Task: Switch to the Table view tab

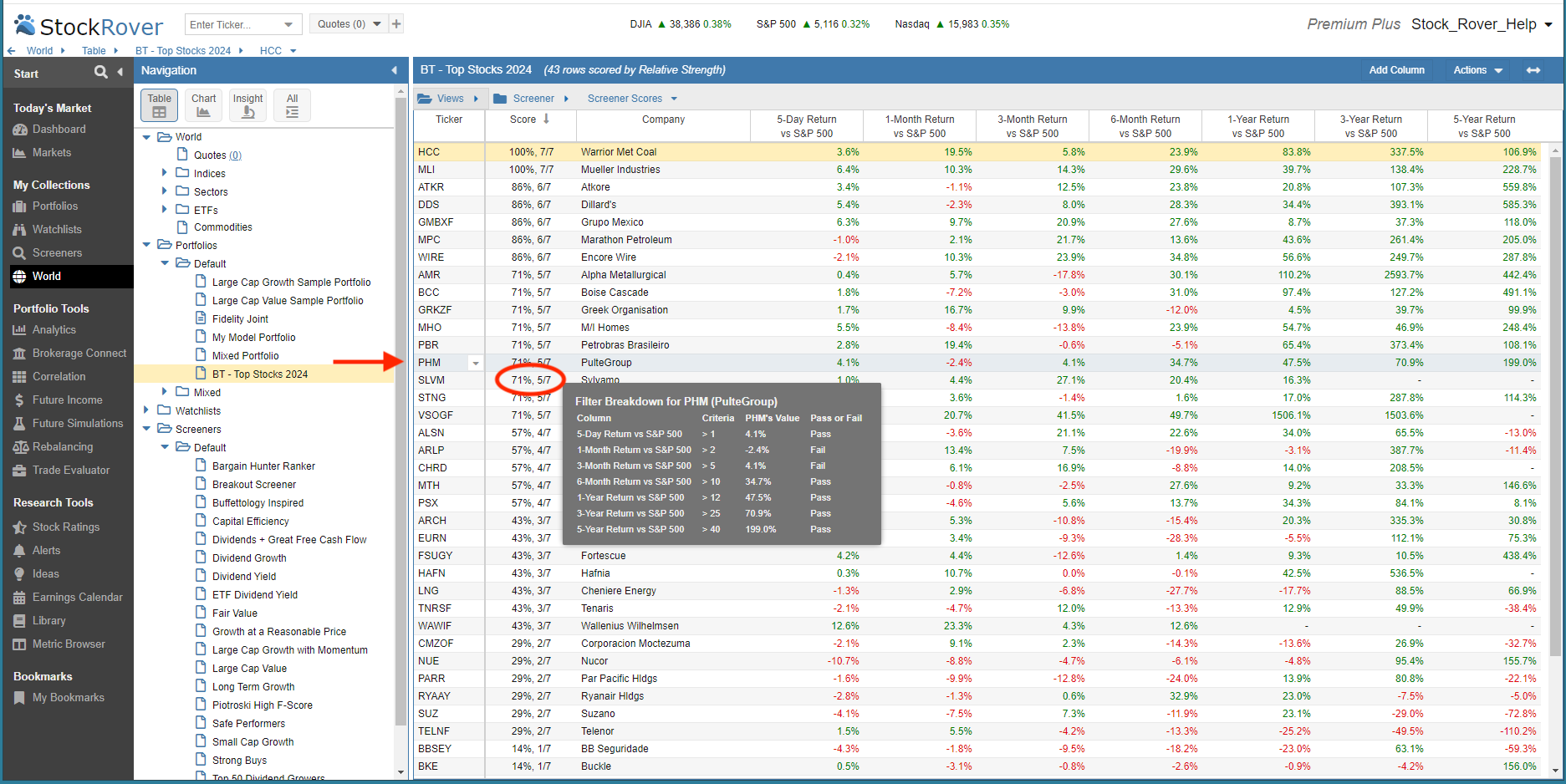Action: (x=159, y=105)
